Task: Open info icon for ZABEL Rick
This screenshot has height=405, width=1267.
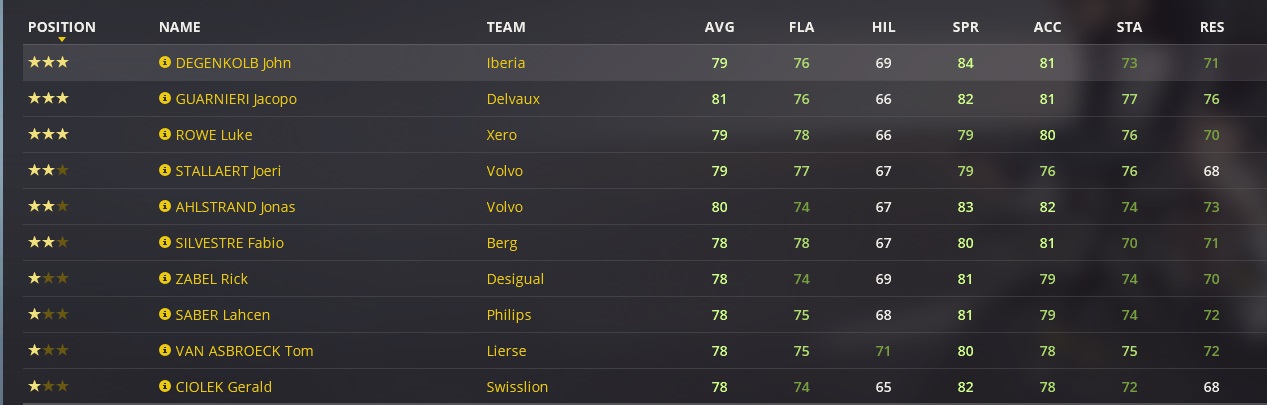Action: pos(165,279)
